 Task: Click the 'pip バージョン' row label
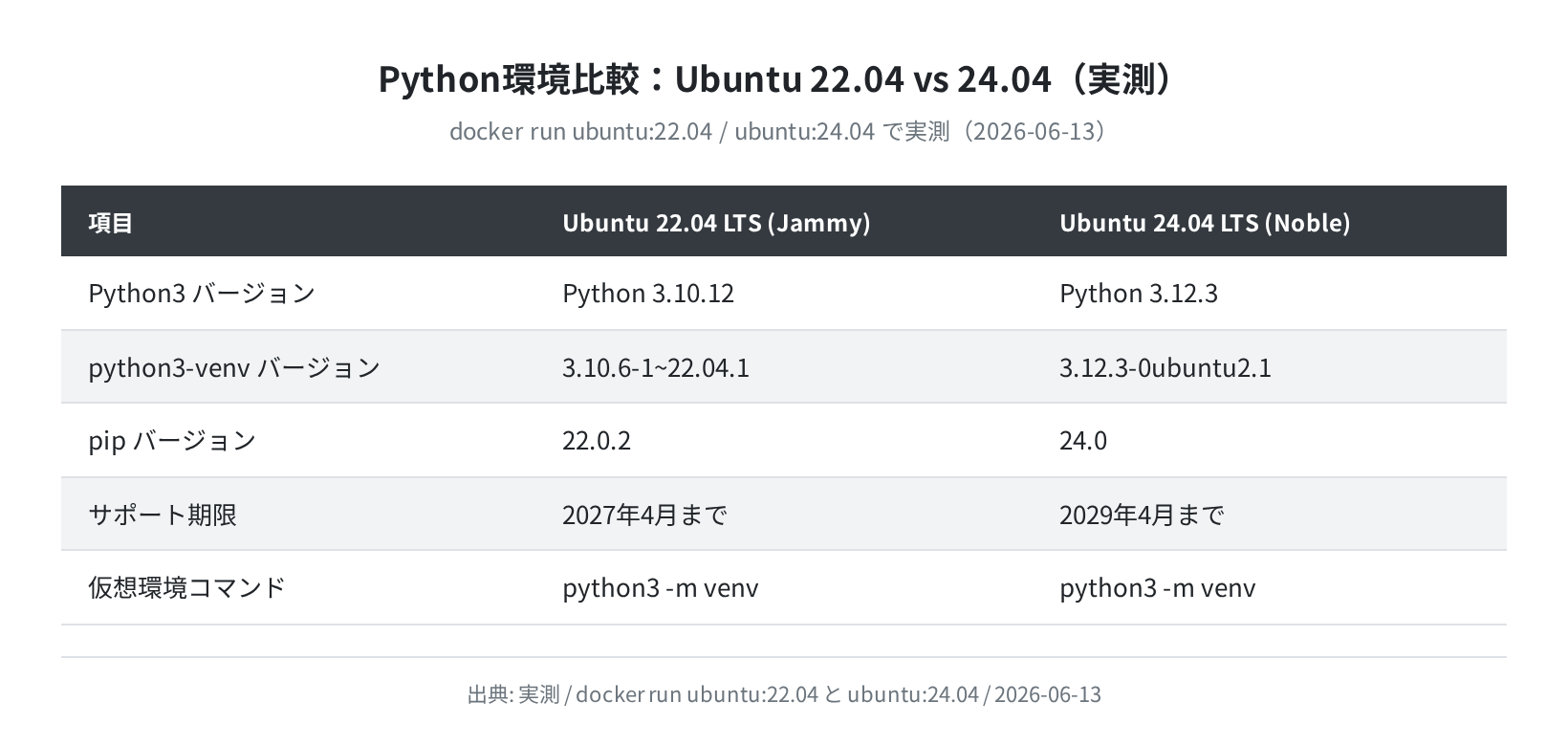172,440
